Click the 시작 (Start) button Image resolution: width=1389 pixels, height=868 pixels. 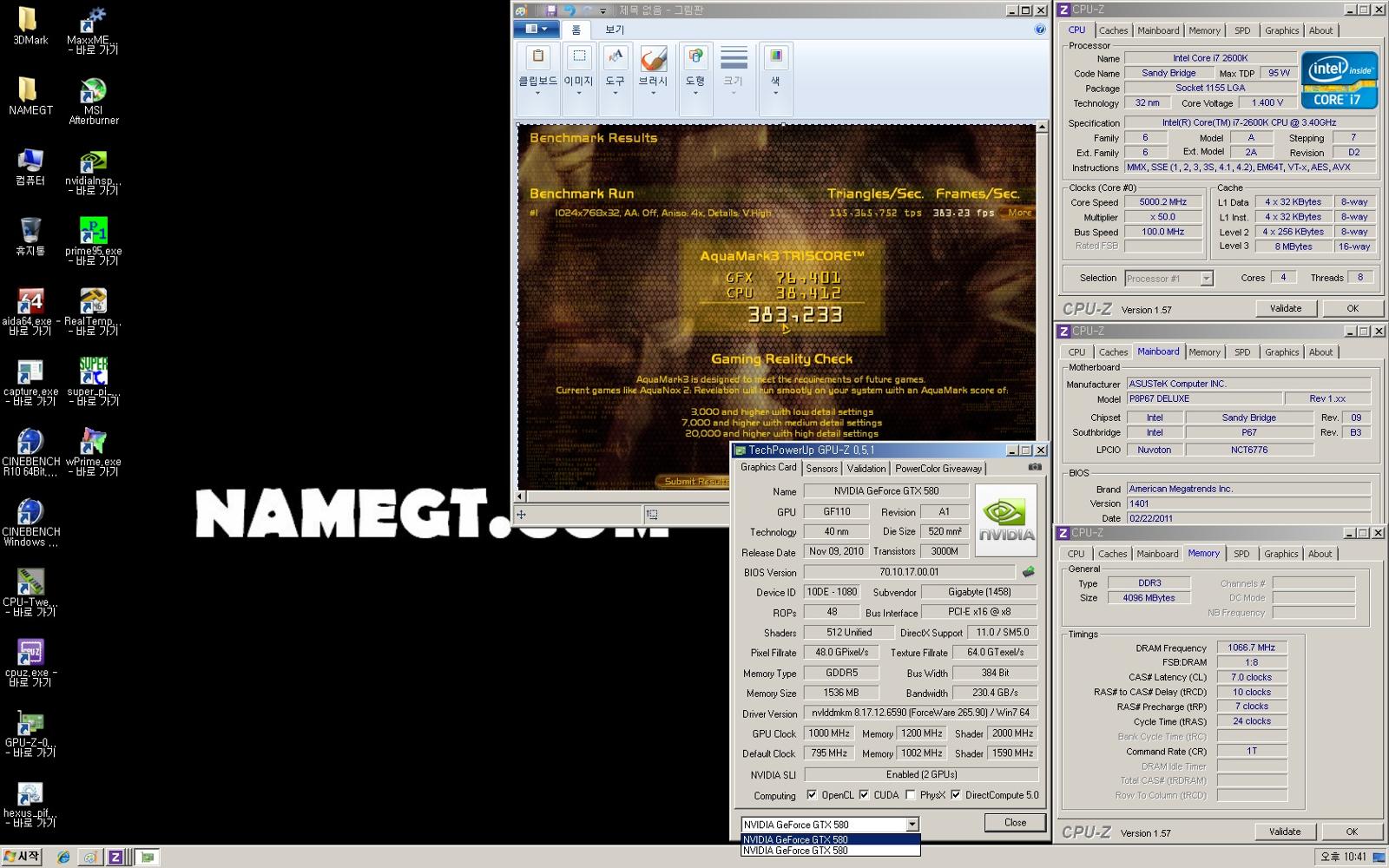point(22,857)
